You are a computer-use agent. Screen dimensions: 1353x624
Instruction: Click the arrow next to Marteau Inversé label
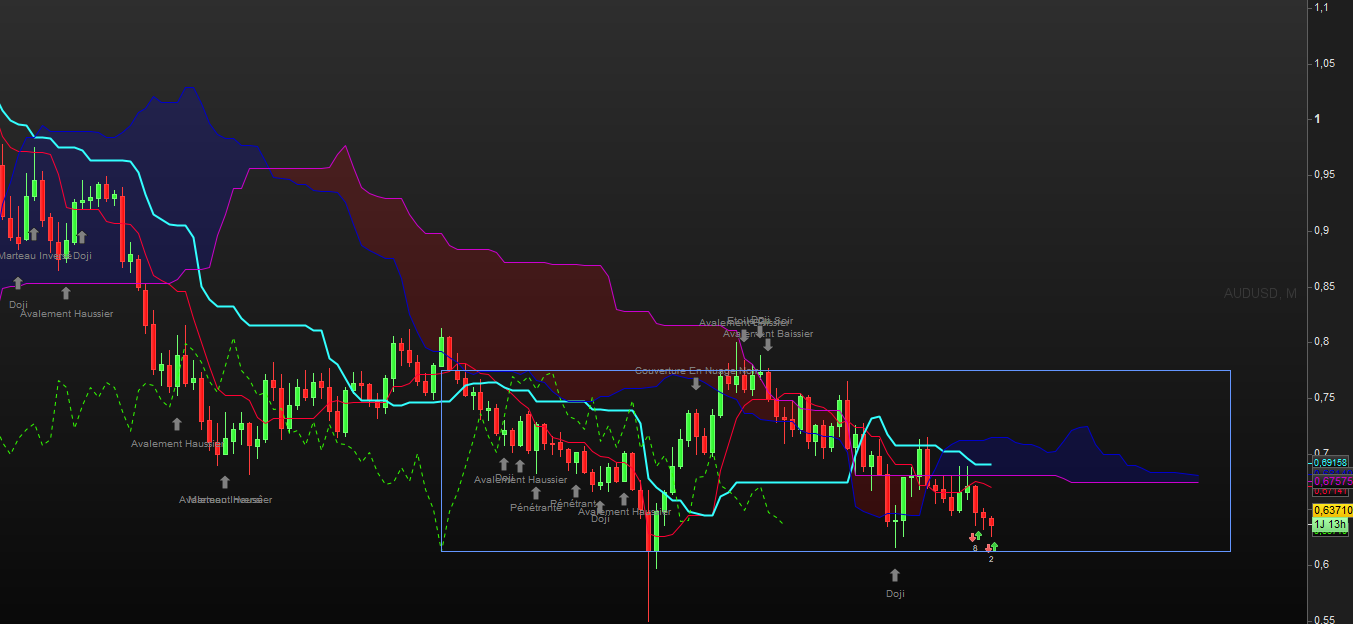(x=33, y=234)
